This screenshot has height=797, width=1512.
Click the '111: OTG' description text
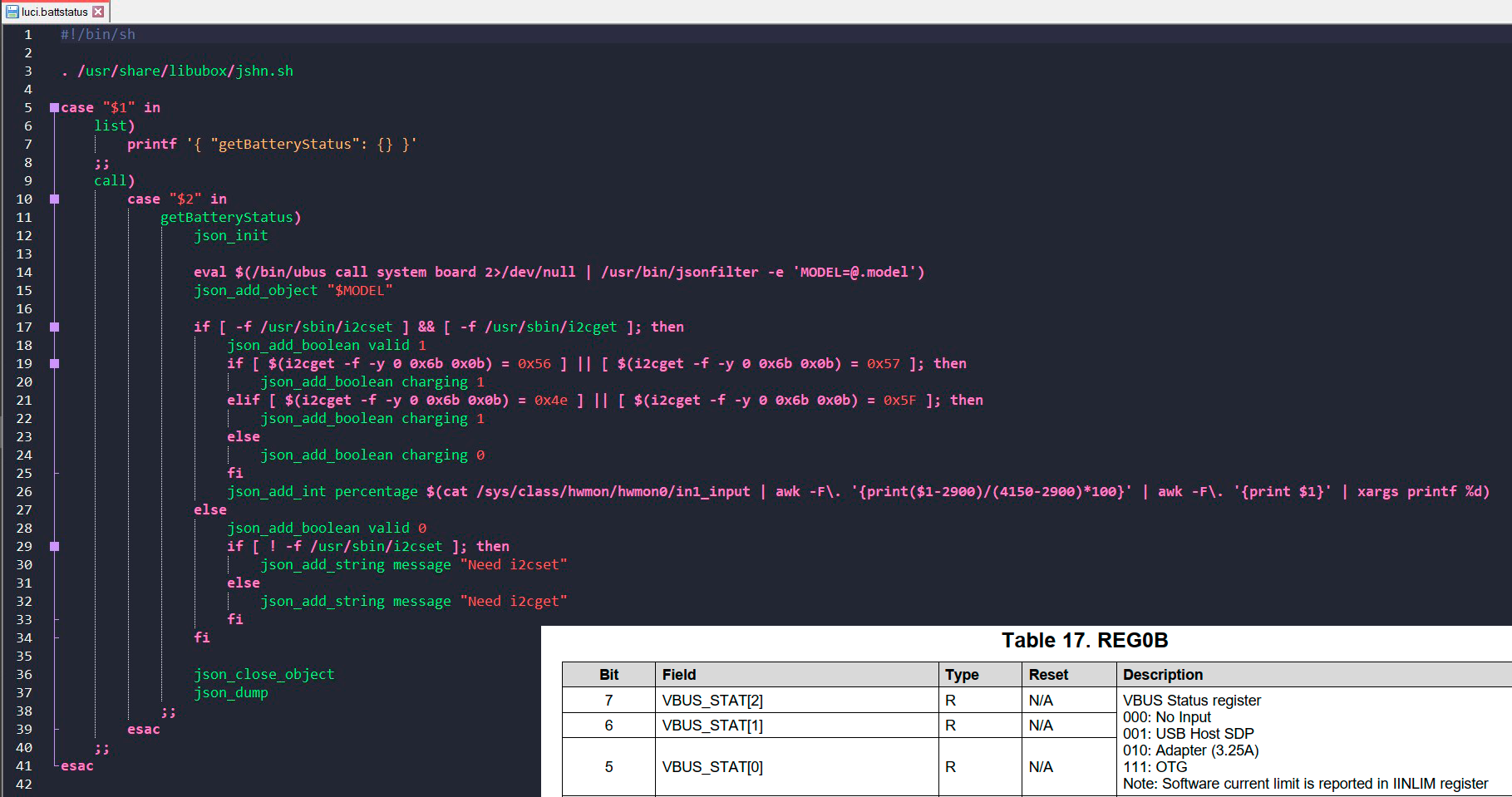tap(1155, 767)
